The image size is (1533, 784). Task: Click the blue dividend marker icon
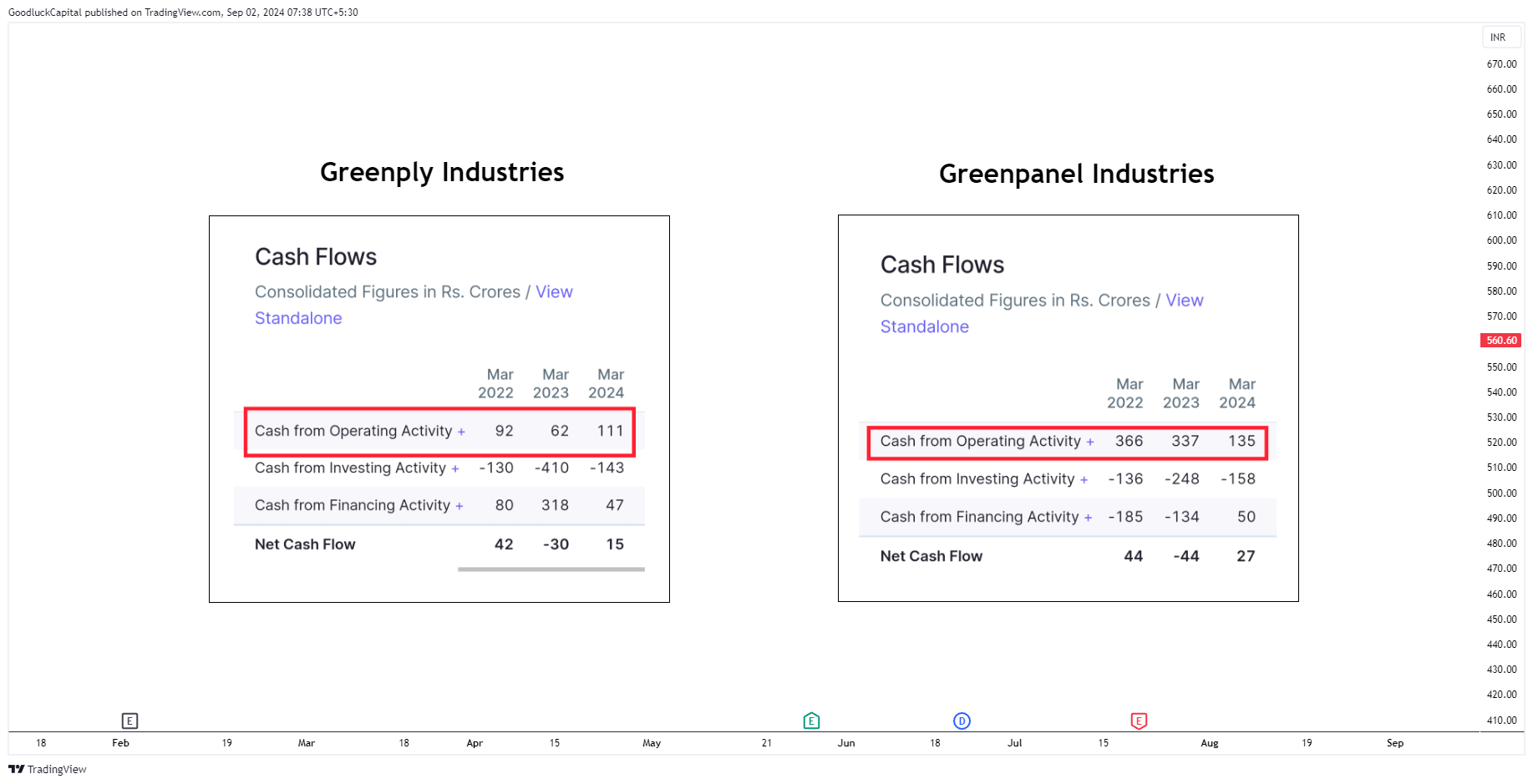click(x=962, y=721)
